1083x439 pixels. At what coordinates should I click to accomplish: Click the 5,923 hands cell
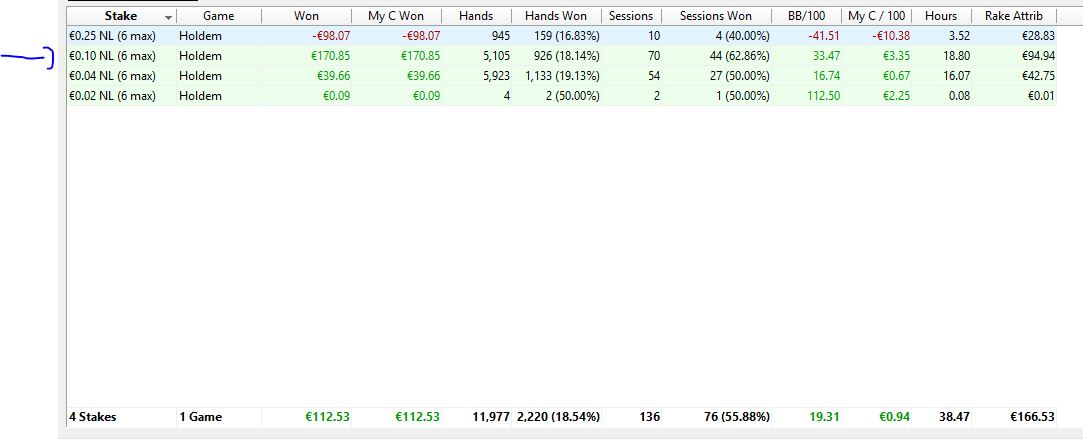pos(495,76)
